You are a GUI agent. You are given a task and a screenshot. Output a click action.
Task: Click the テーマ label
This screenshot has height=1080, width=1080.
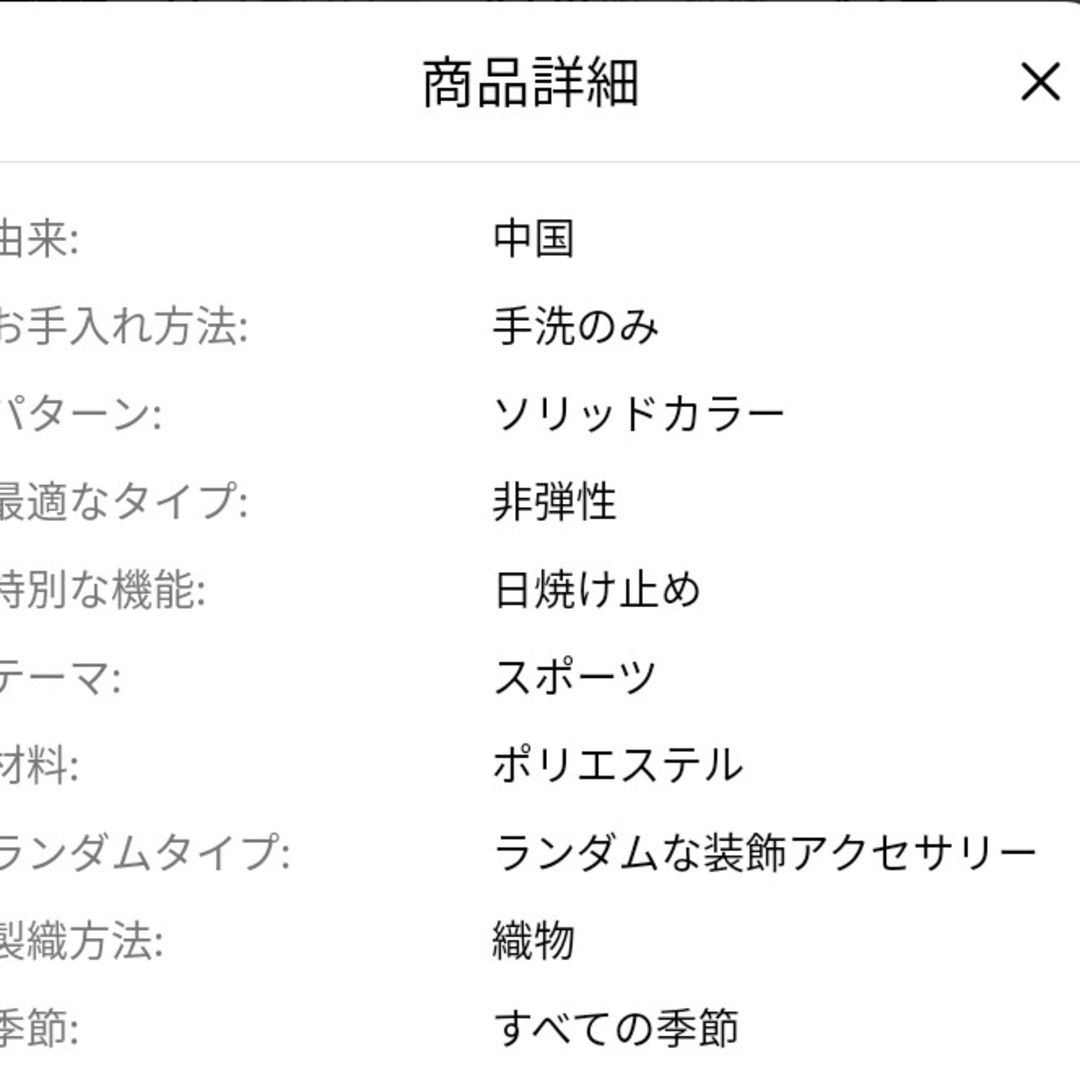(59, 678)
